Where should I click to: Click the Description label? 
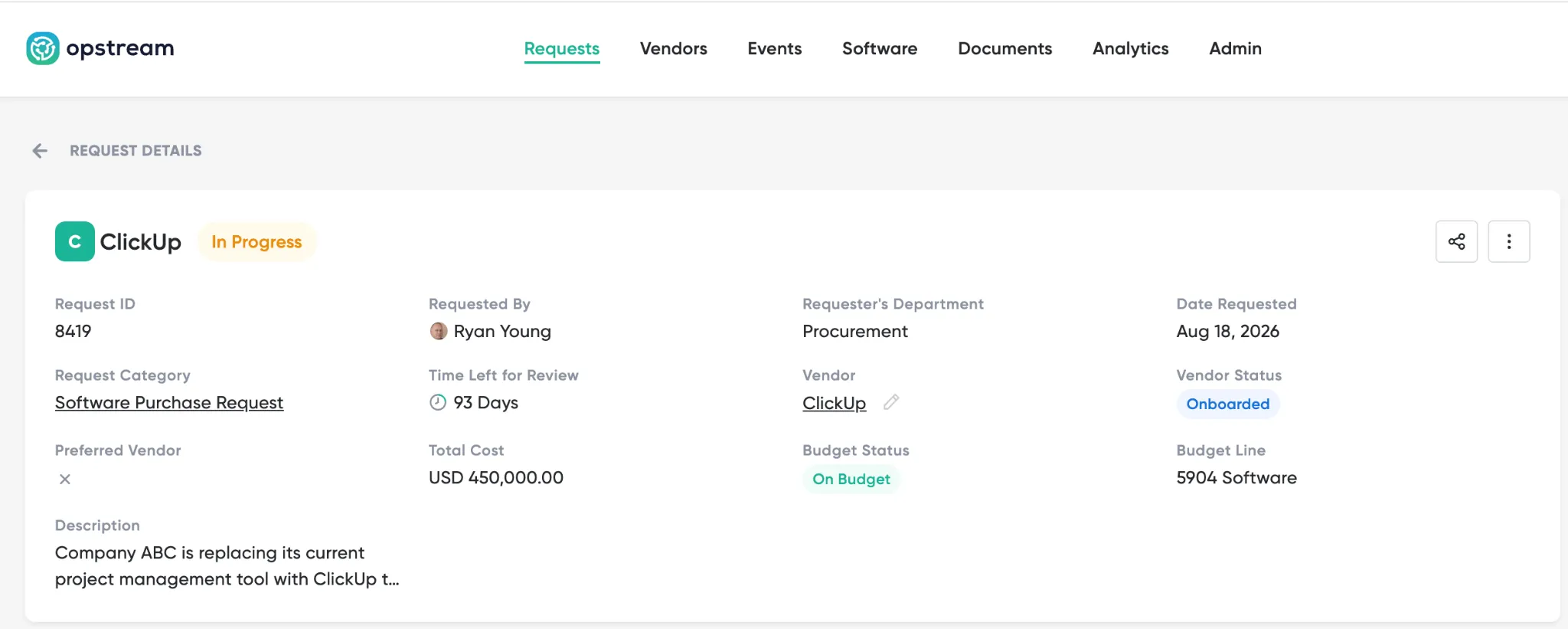pyautogui.click(x=97, y=526)
